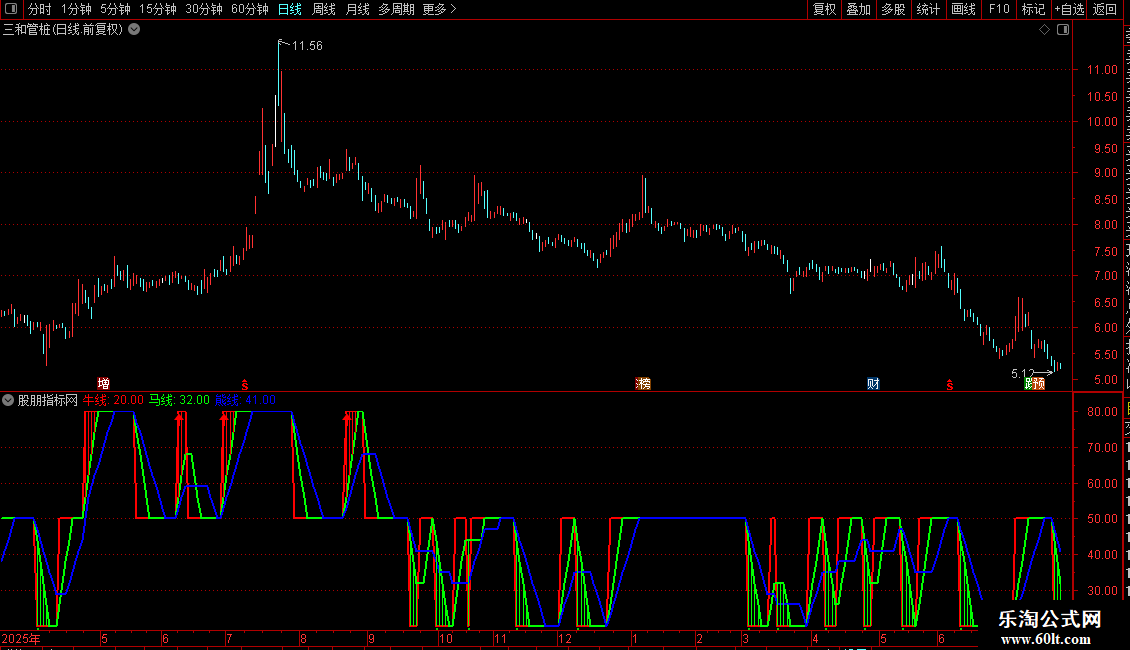
Task: Open F10 company info
Action: coord(998,9)
